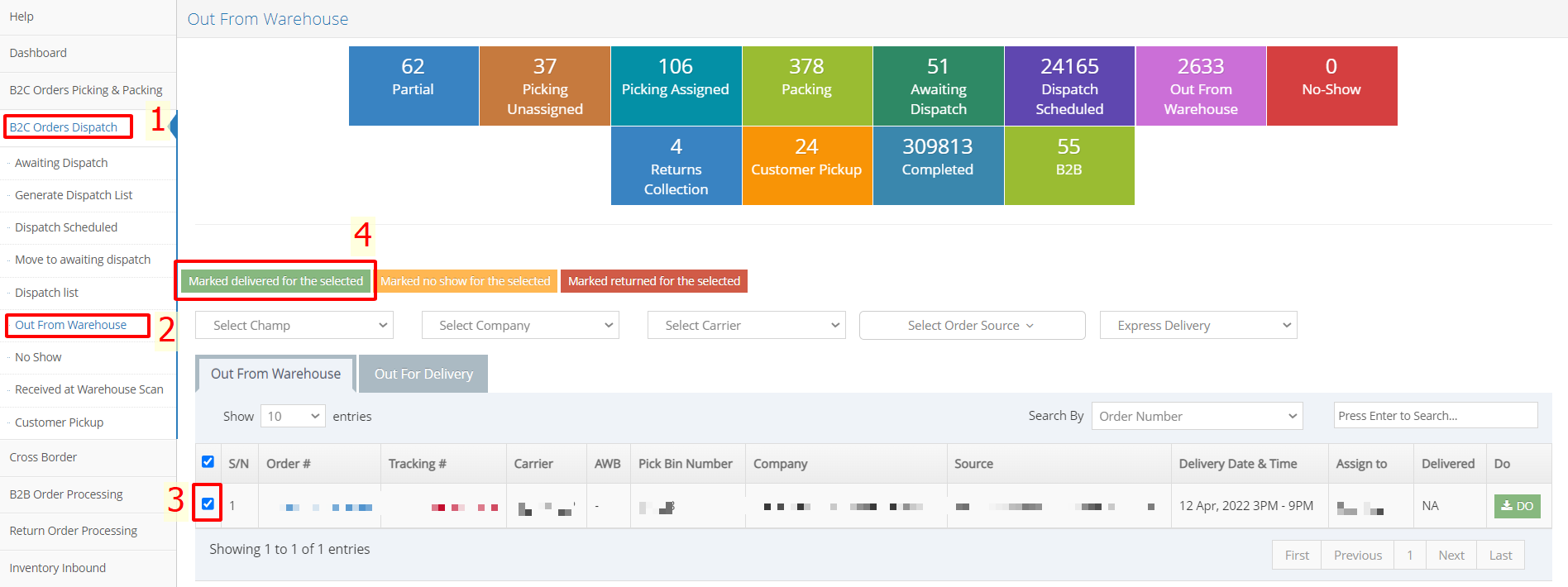
Task: Open Out From Warehouse sidebar item
Action: (71, 325)
